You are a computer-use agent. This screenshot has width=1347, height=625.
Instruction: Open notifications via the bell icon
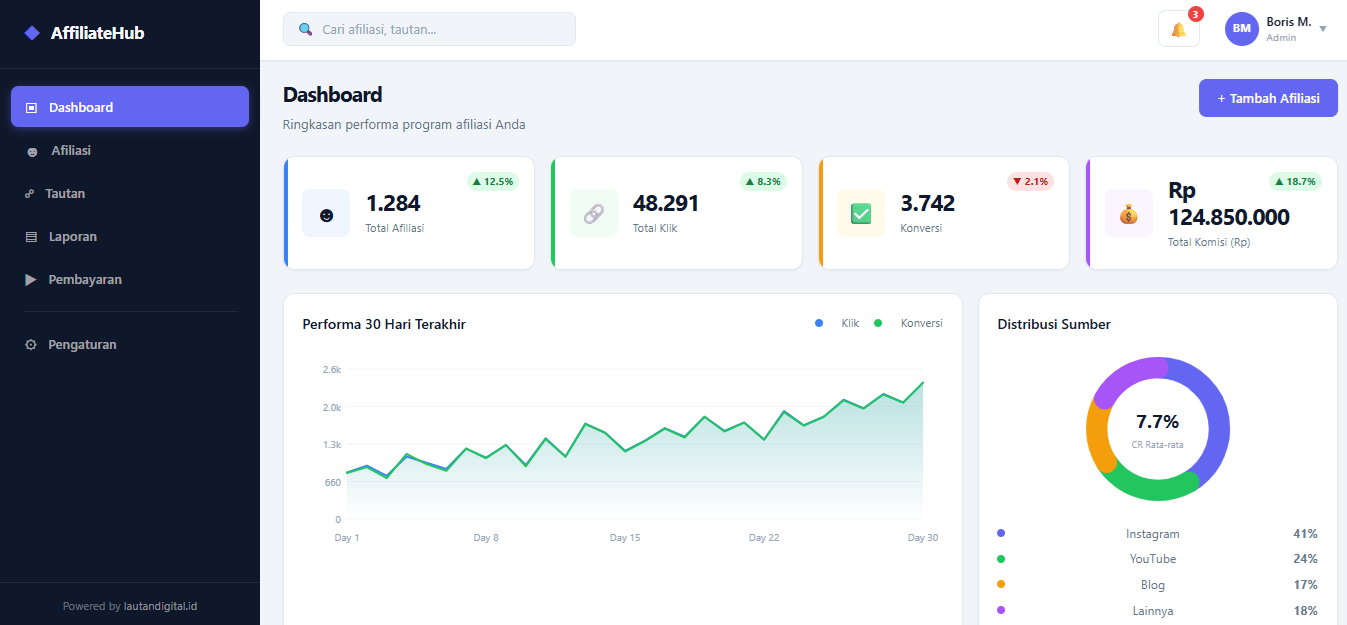pos(1179,29)
